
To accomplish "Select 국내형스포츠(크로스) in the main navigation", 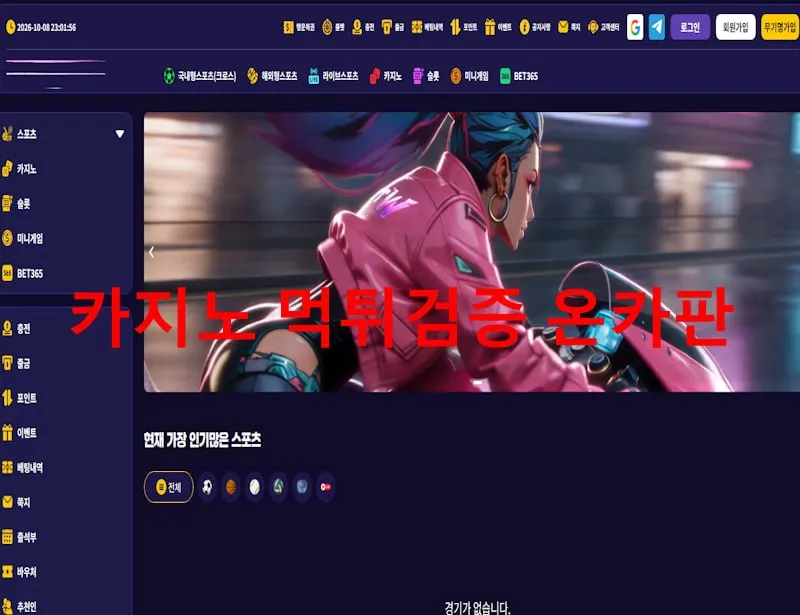I will pyautogui.click(x=199, y=76).
